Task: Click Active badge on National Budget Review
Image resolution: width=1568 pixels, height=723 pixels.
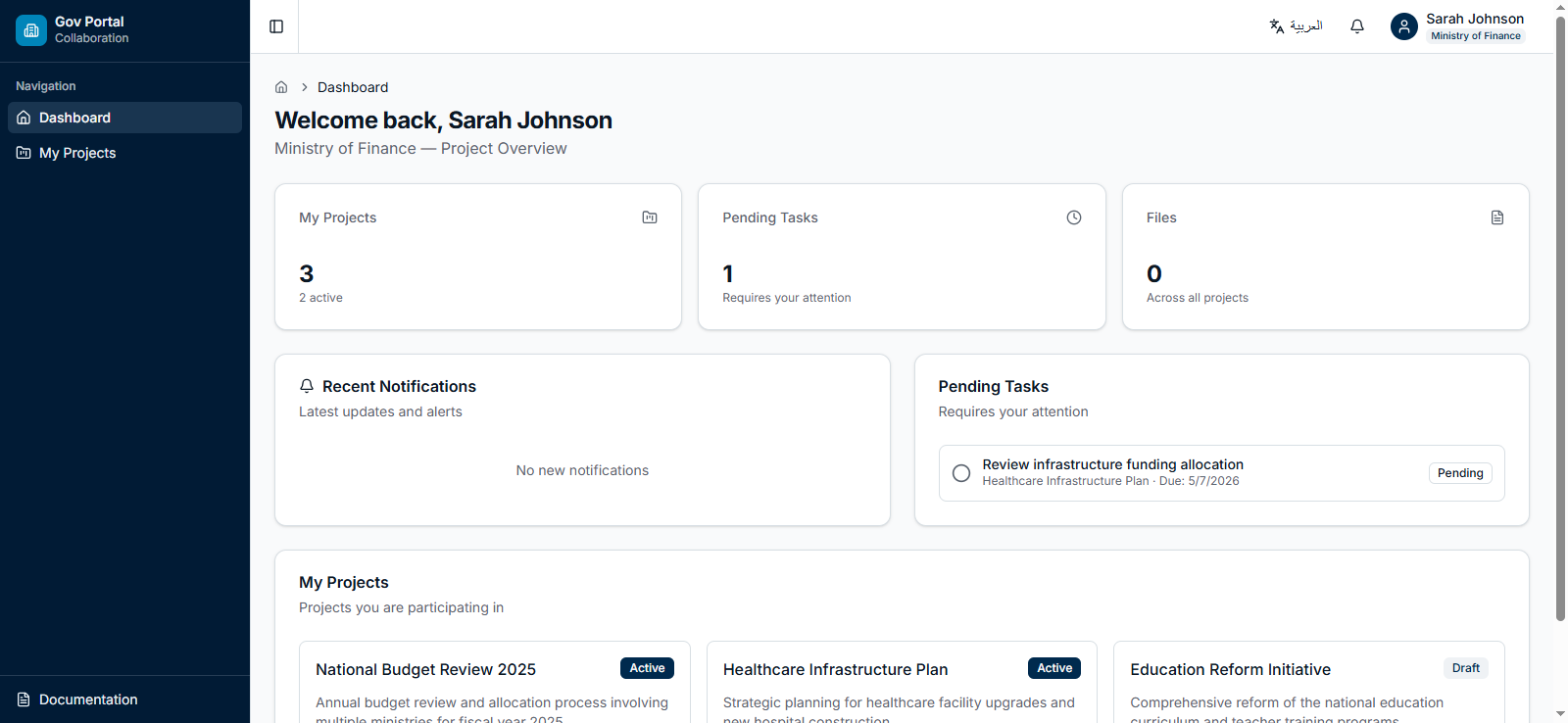Action: pos(647,668)
